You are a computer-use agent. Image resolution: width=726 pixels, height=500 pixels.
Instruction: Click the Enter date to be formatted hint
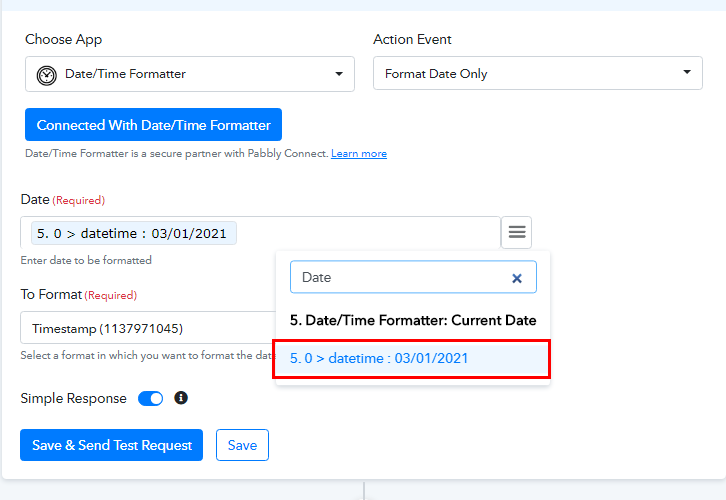(86, 260)
